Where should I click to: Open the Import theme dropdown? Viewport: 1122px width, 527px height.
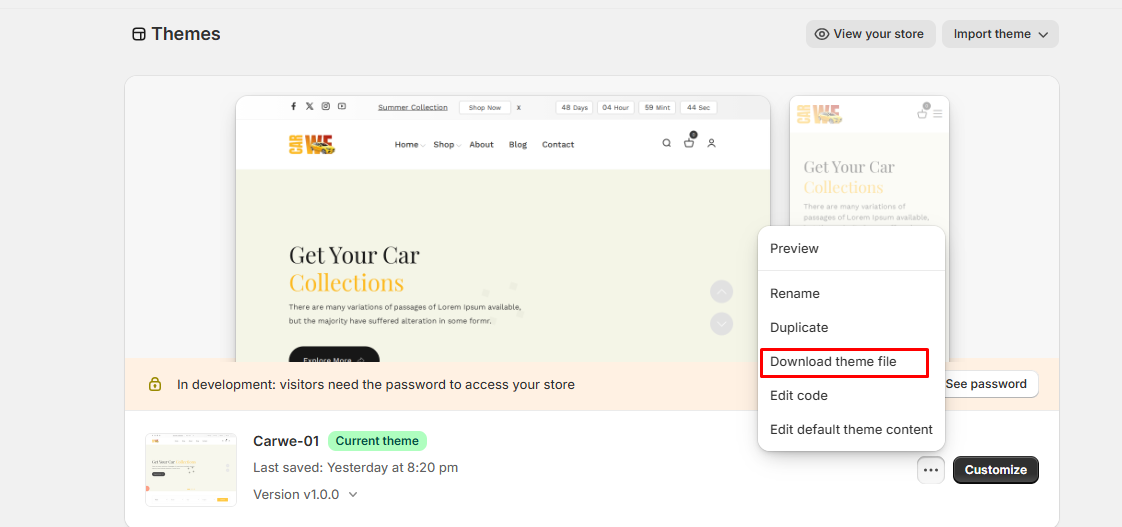point(1000,34)
